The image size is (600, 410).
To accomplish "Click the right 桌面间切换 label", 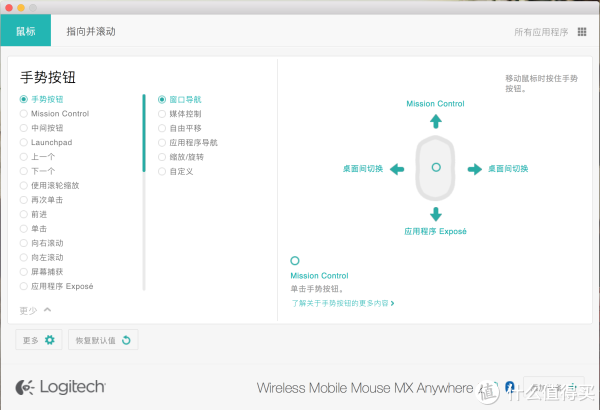I will tap(508, 169).
